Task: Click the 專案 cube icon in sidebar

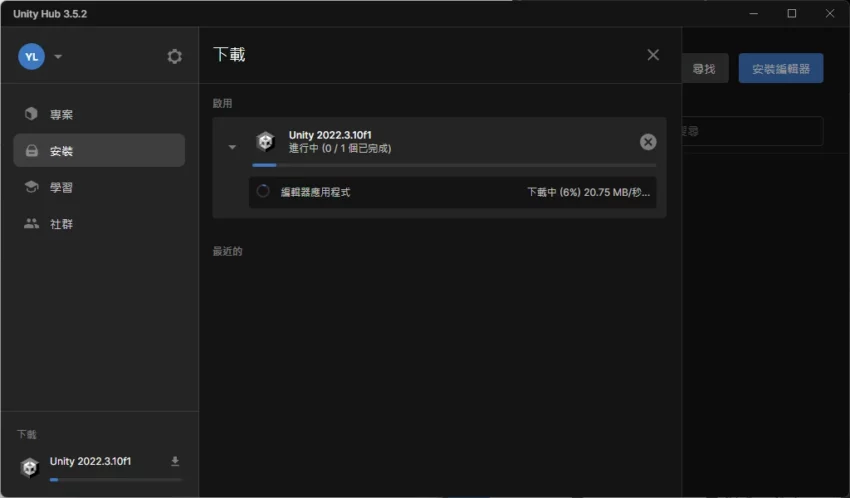Action: click(x=31, y=114)
